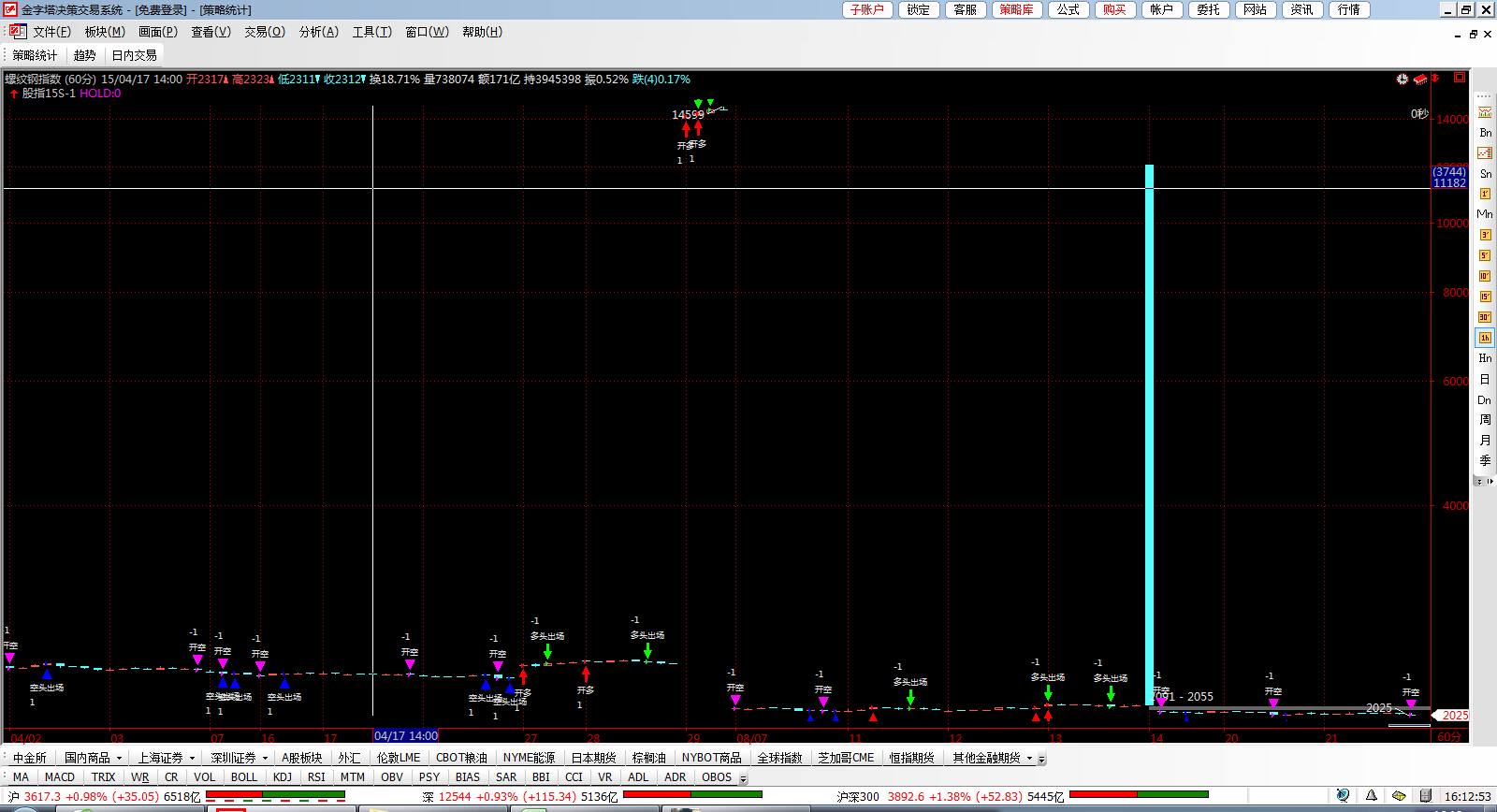Screen dimensions: 1497x812
Task: Click the red maximize-chart square icon
Action: pos(1459,79)
